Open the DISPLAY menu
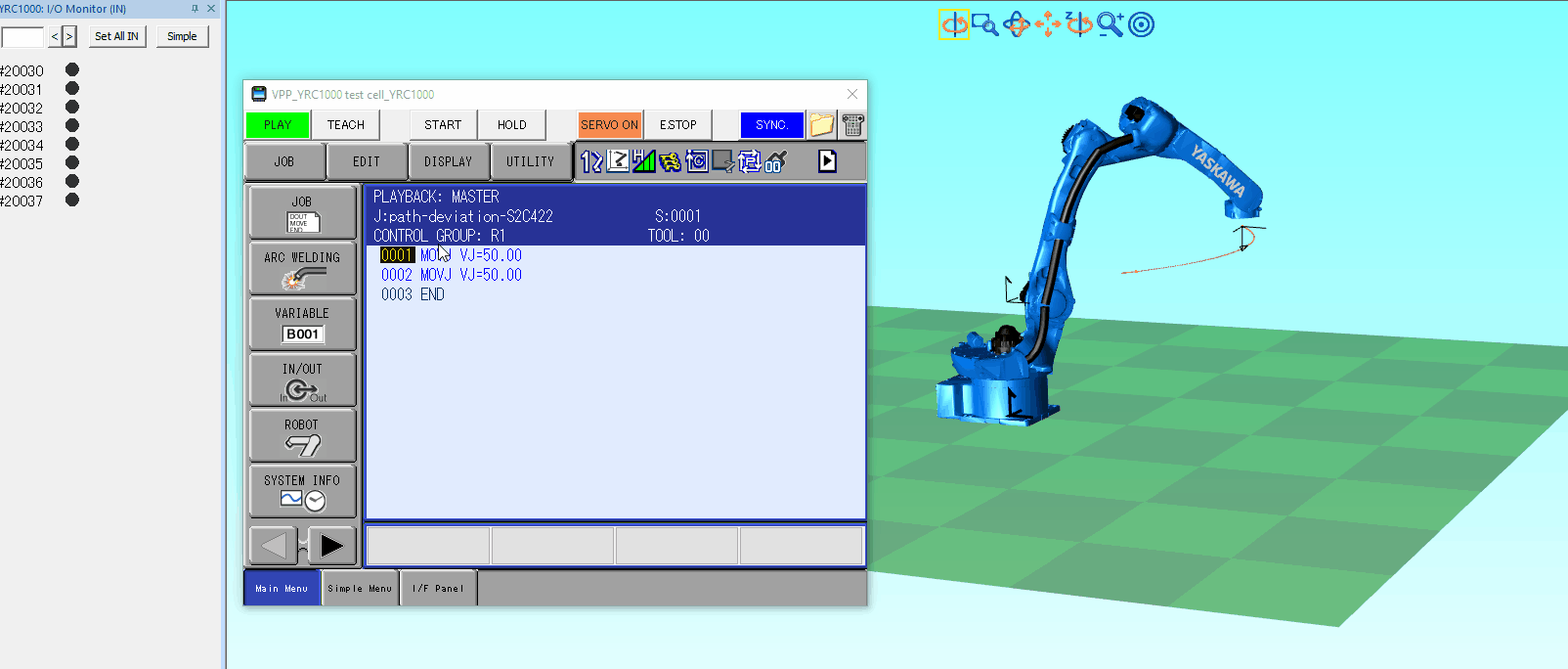The height and width of the screenshot is (669, 1568). pos(449,161)
